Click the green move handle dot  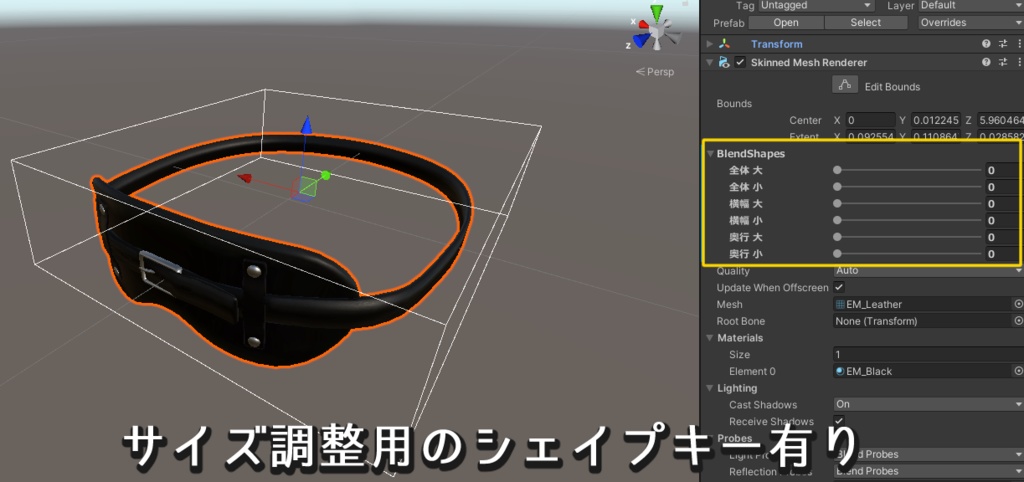[326, 176]
